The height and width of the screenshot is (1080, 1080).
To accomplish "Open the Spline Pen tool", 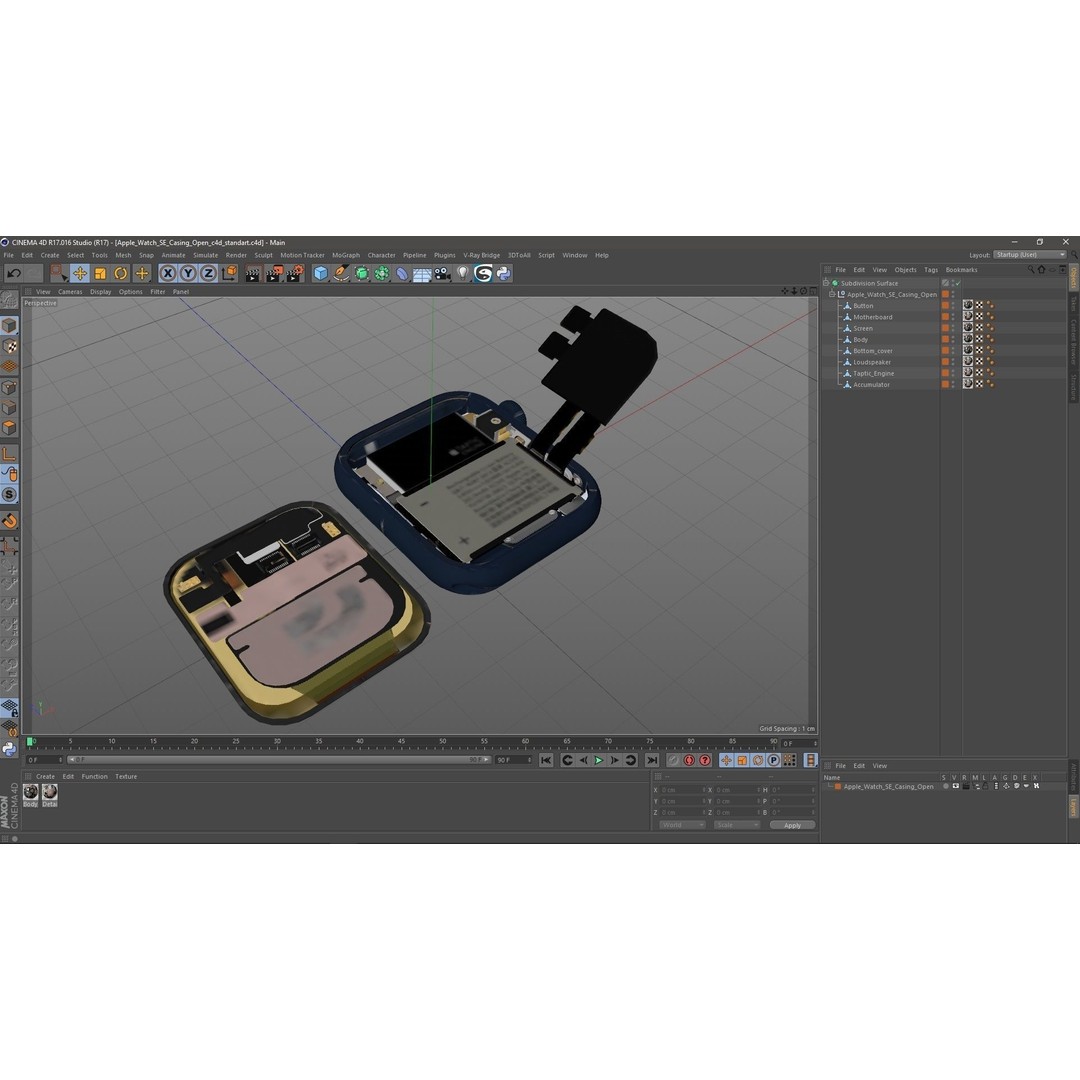I will pyautogui.click(x=341, y=273).
